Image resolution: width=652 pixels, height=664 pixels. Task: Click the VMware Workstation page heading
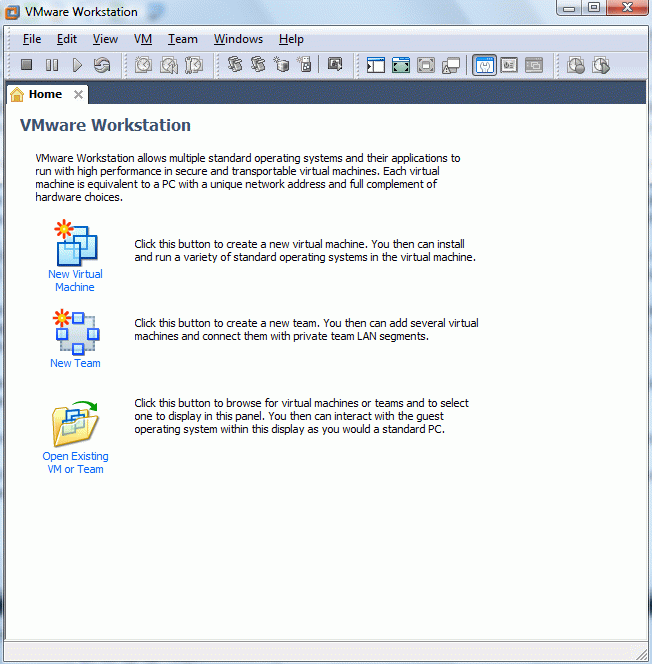pos(105,125)
